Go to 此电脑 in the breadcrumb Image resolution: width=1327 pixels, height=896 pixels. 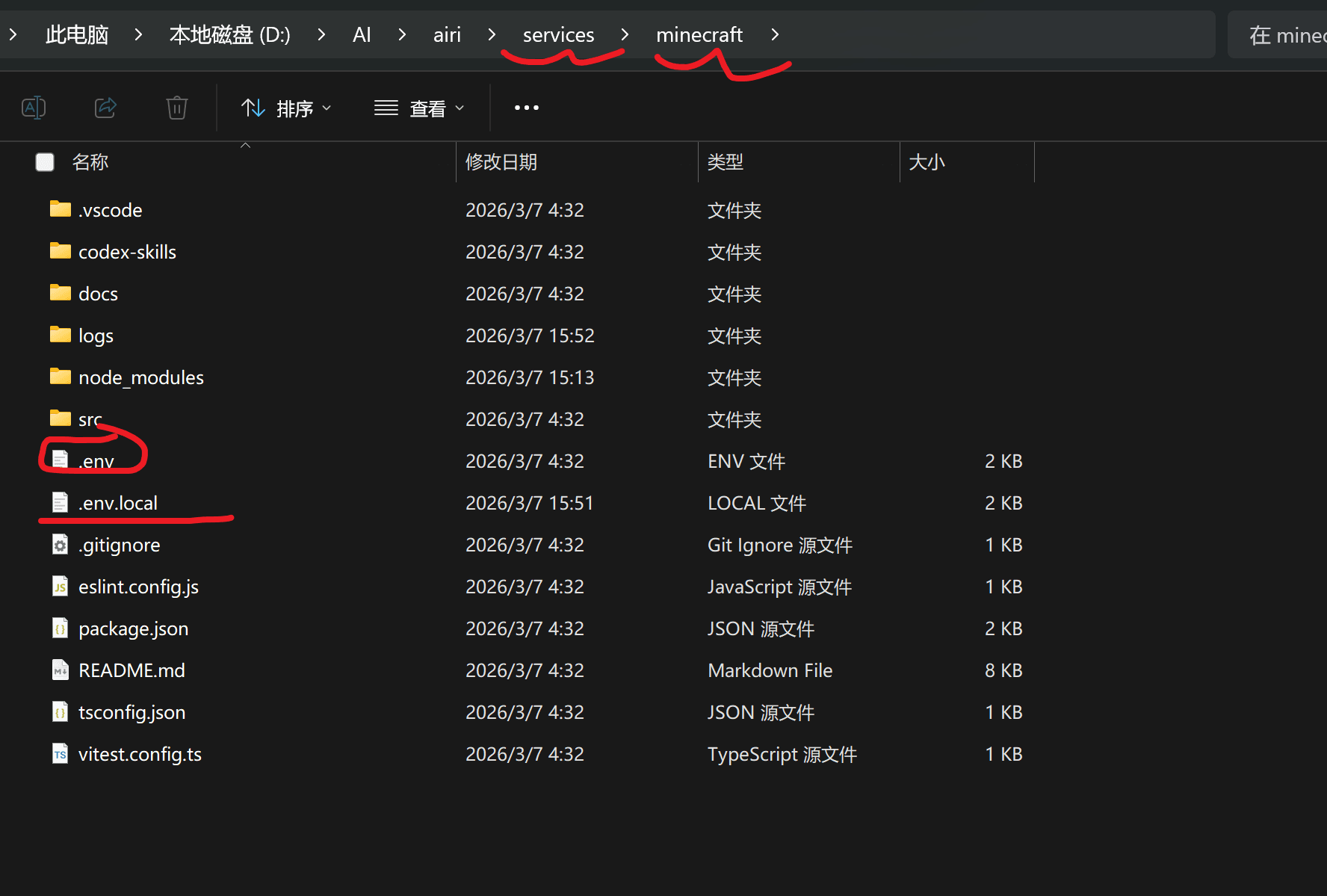pyautogui.click(x=77, y=34)
